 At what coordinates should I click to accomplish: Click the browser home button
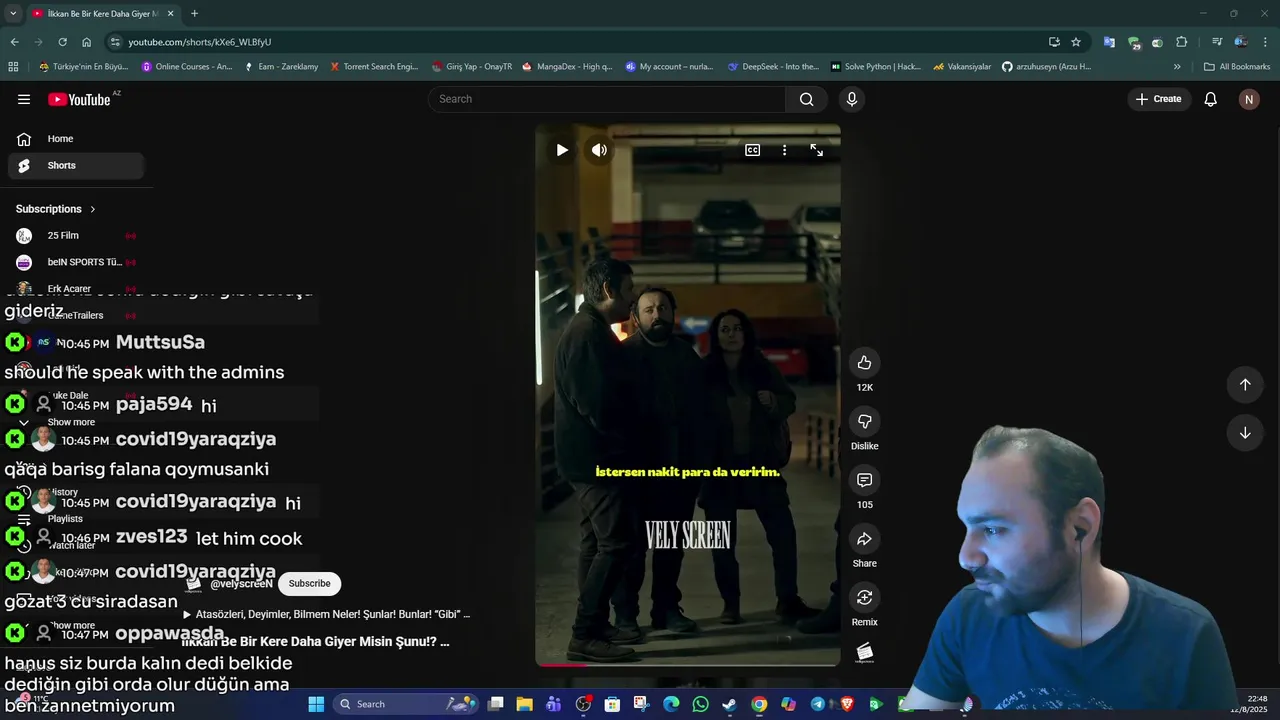pyautogui.click(x=86, y=42)
